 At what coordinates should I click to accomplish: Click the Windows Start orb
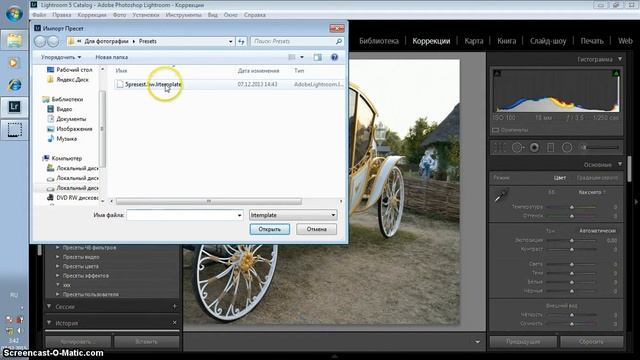coord(14,13)
